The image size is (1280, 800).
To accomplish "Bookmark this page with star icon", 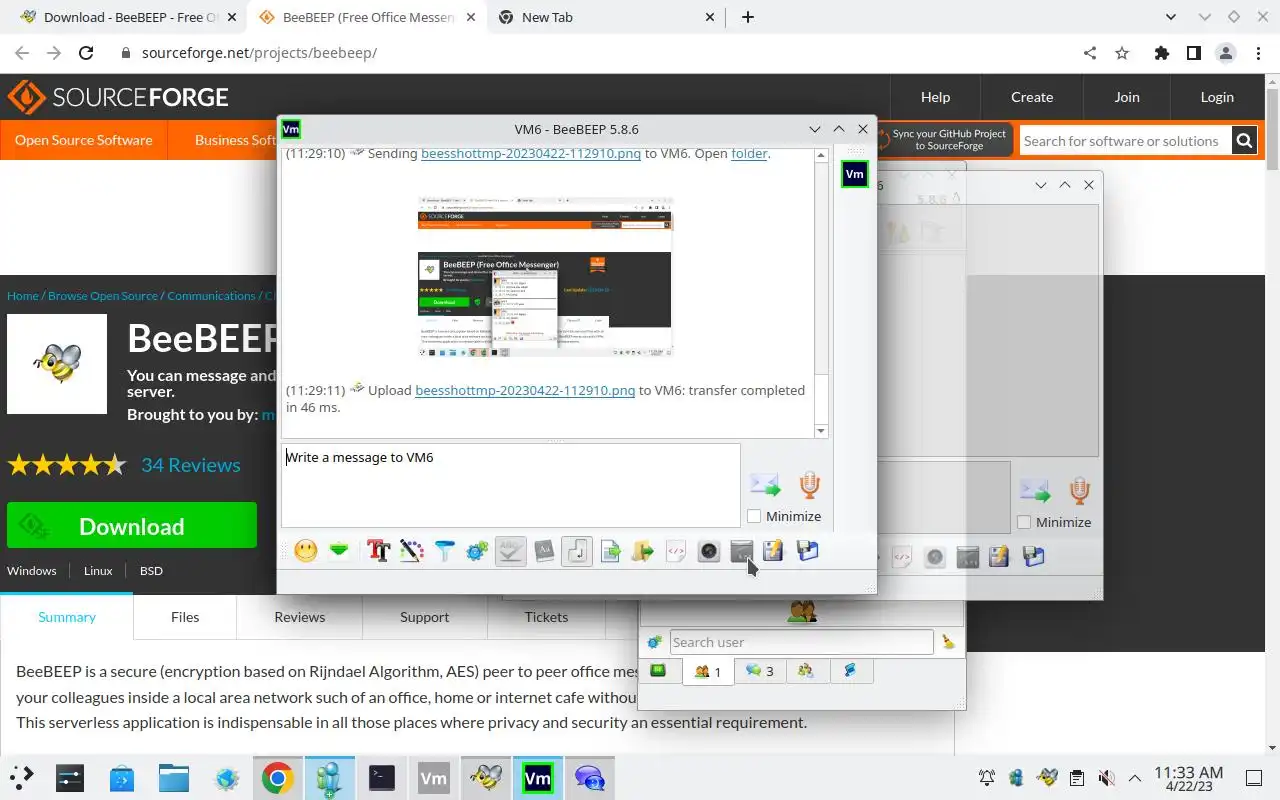I will [x=1122, y=53].
